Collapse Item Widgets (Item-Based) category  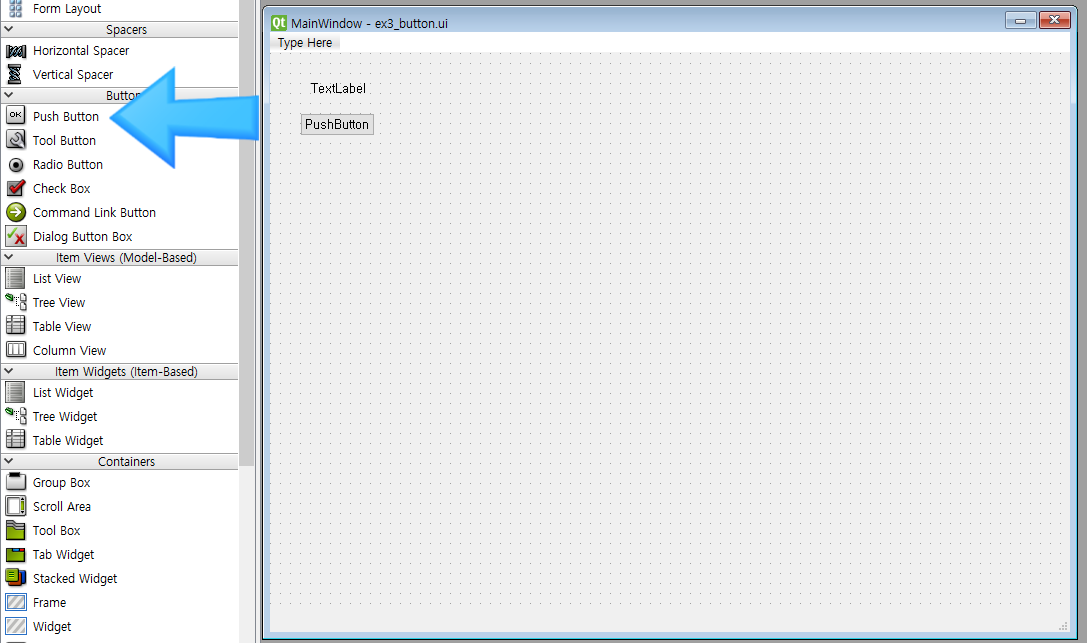9,371
